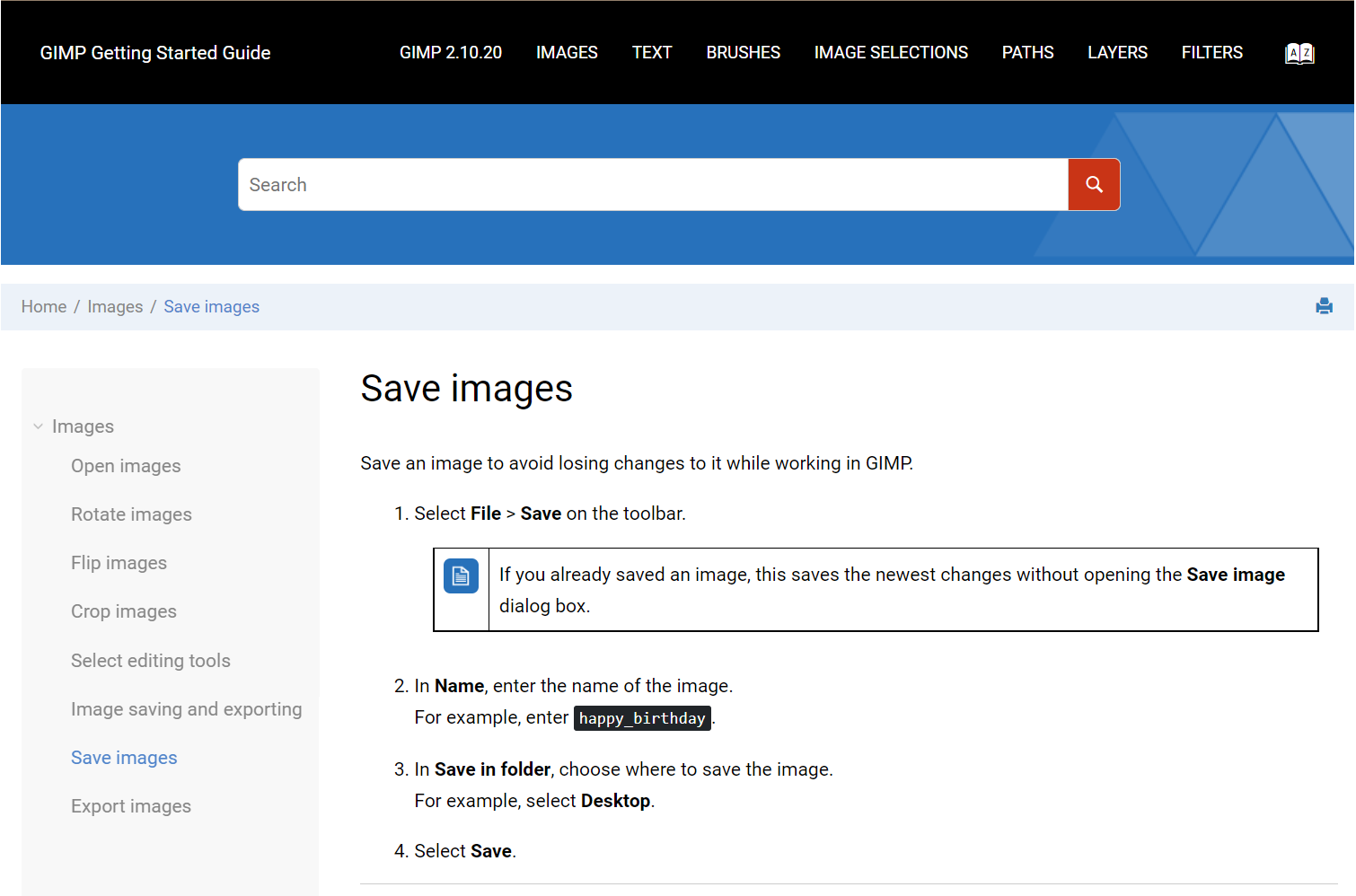Screen dimensions: 1356x896
Task: Click bold Save image text in note
Action: point(1236,575)
